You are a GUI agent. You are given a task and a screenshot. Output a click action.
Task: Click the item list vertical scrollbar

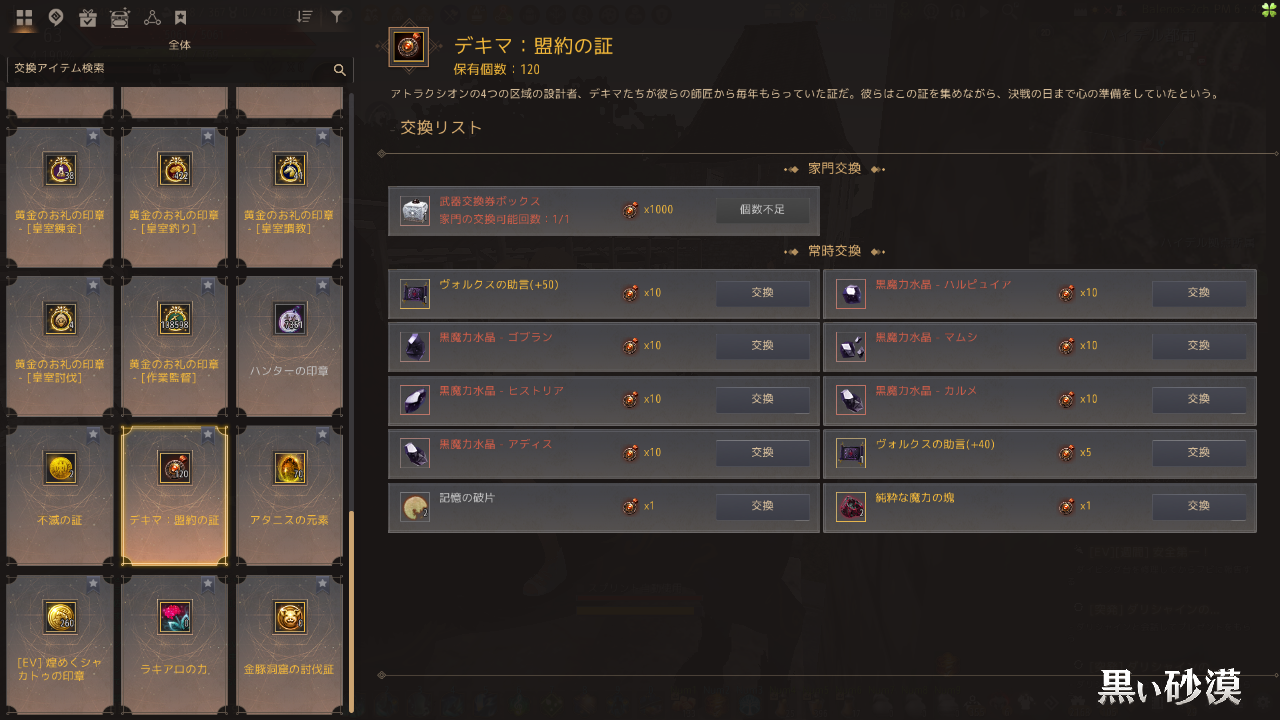[x=351, y=608]
